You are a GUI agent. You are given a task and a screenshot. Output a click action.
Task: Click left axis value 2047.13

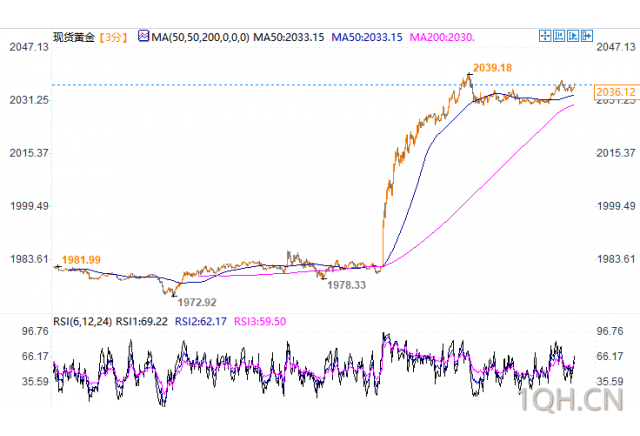tap(29, 47)
